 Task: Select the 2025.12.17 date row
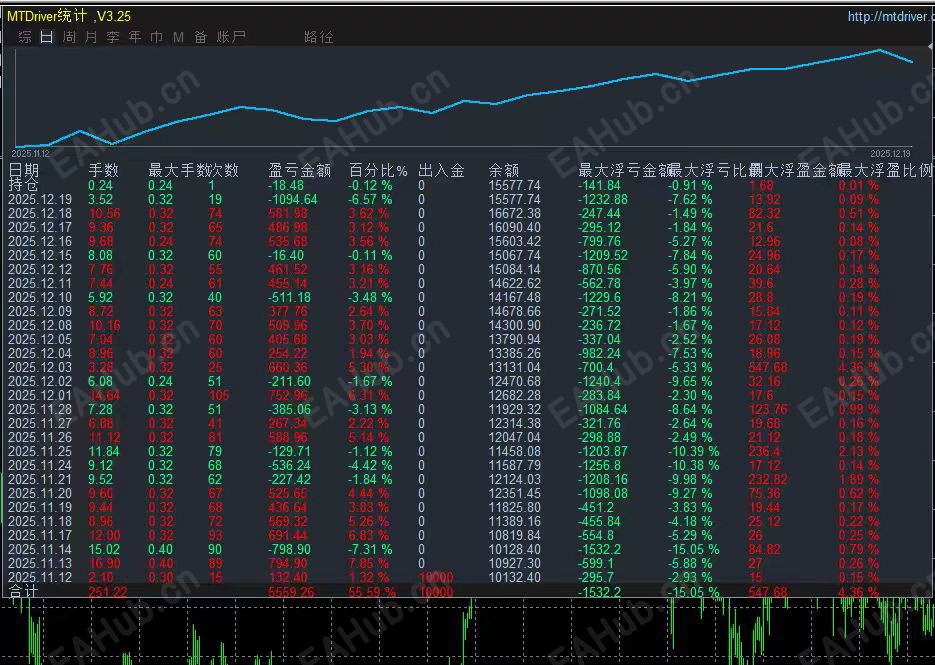tap(40, 227)
